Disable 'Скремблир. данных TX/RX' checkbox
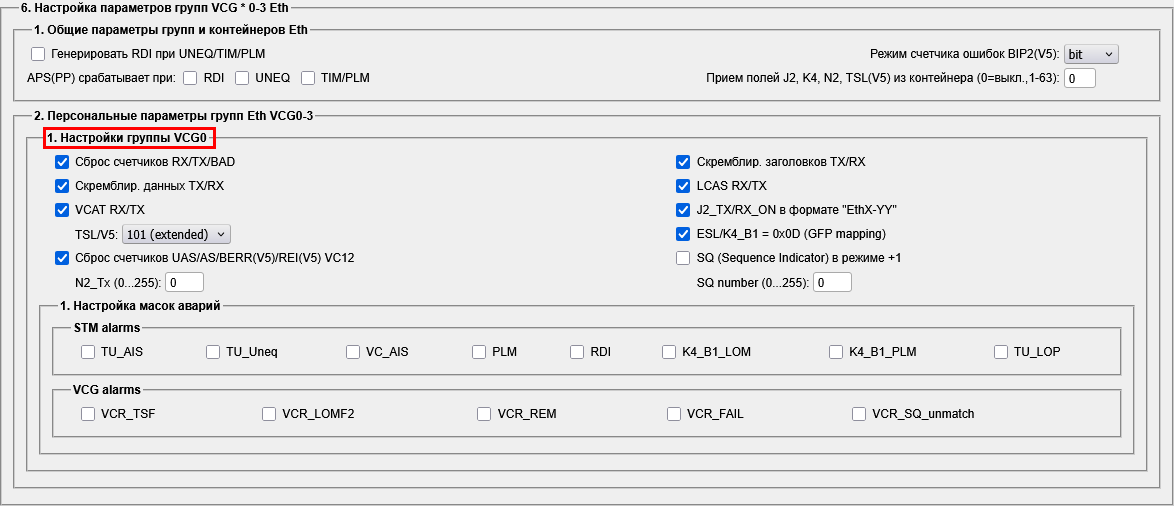 (x=63, y=186)
